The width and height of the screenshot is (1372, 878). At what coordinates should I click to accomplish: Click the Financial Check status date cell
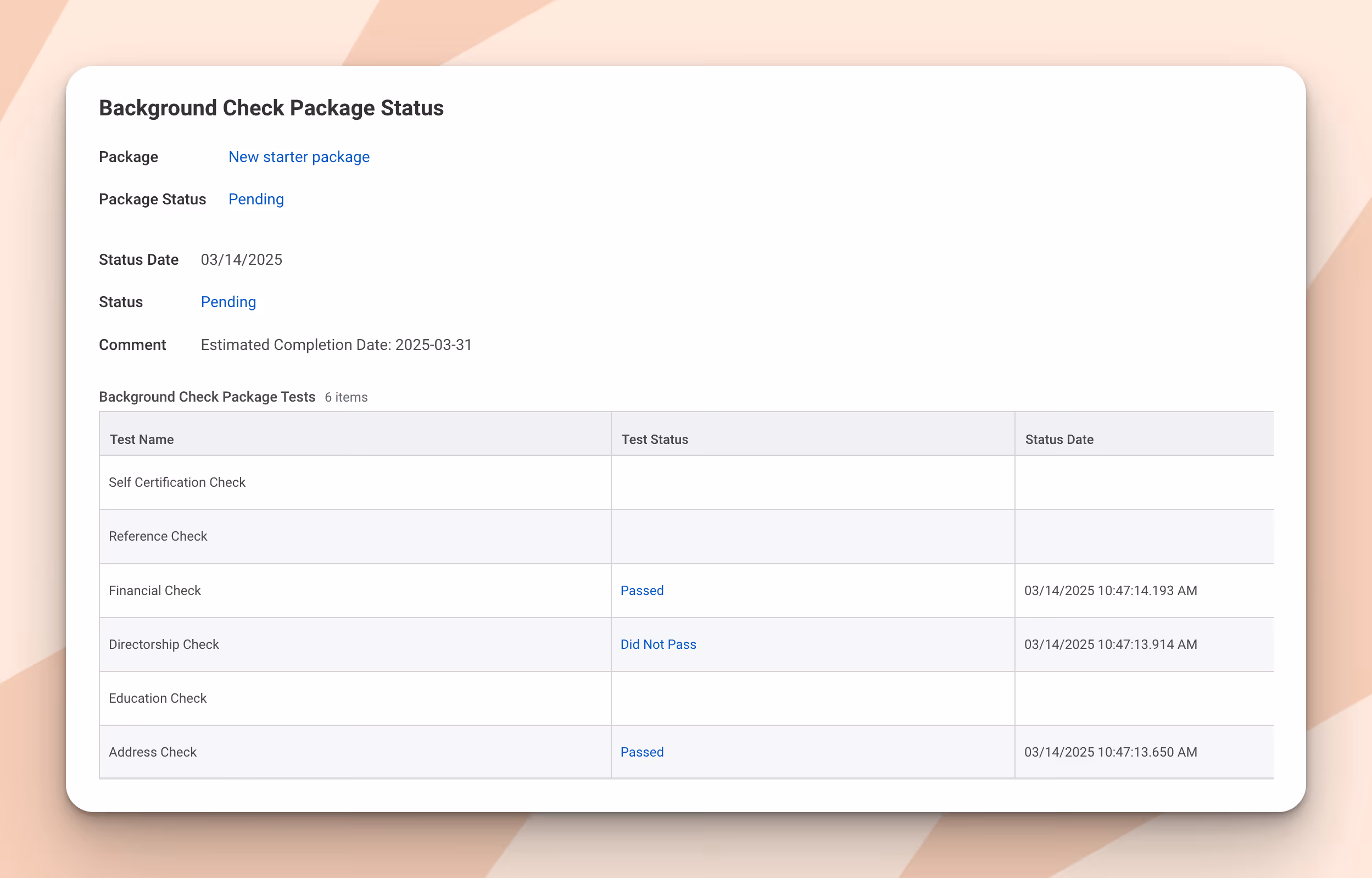click(1110, 590)
